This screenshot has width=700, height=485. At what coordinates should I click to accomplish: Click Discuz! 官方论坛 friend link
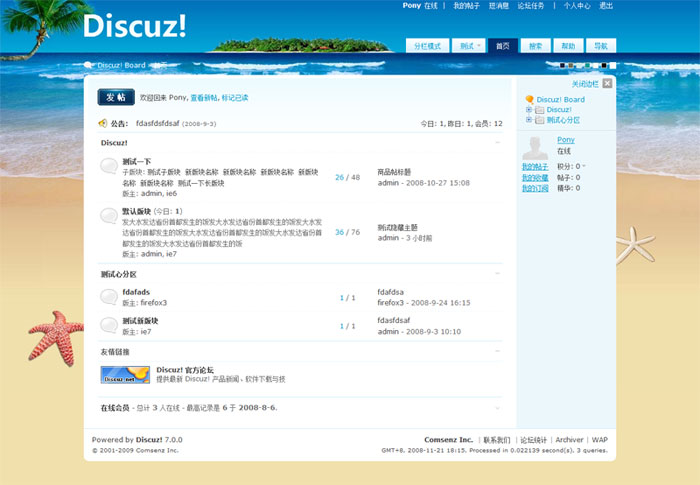tap(185, 370)
